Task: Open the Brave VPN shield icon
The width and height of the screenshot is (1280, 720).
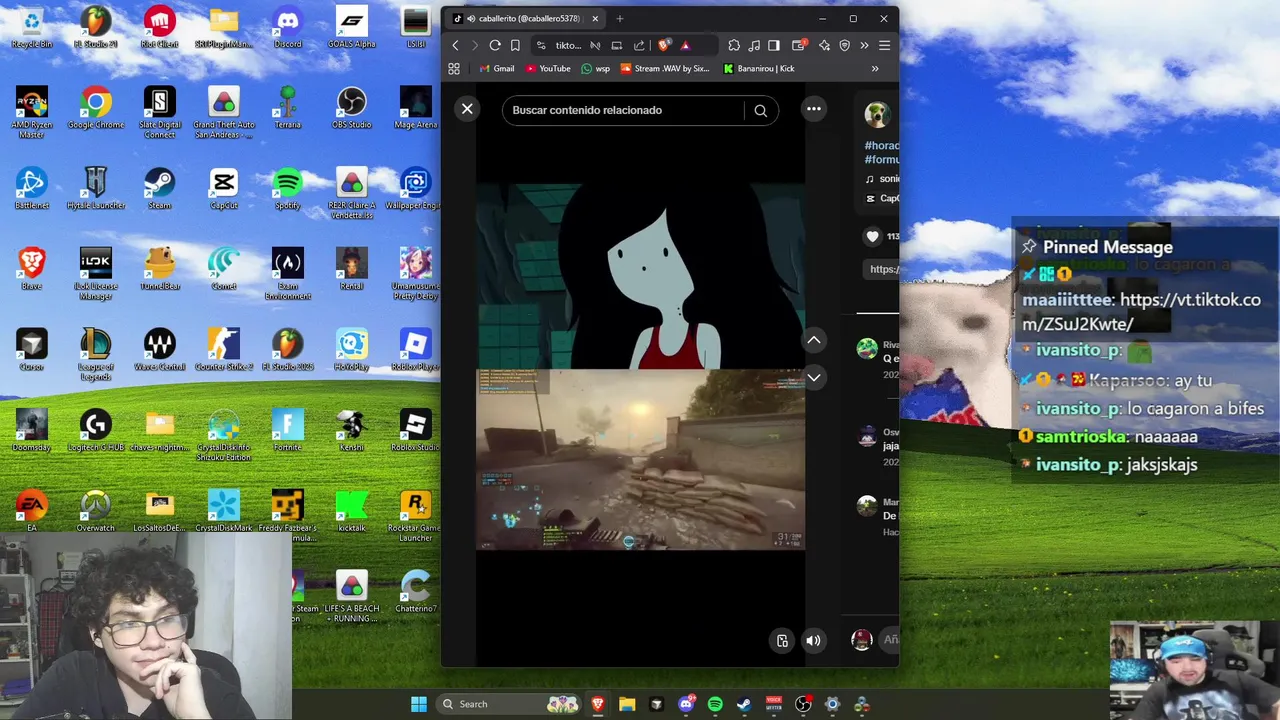Action: 844,45
